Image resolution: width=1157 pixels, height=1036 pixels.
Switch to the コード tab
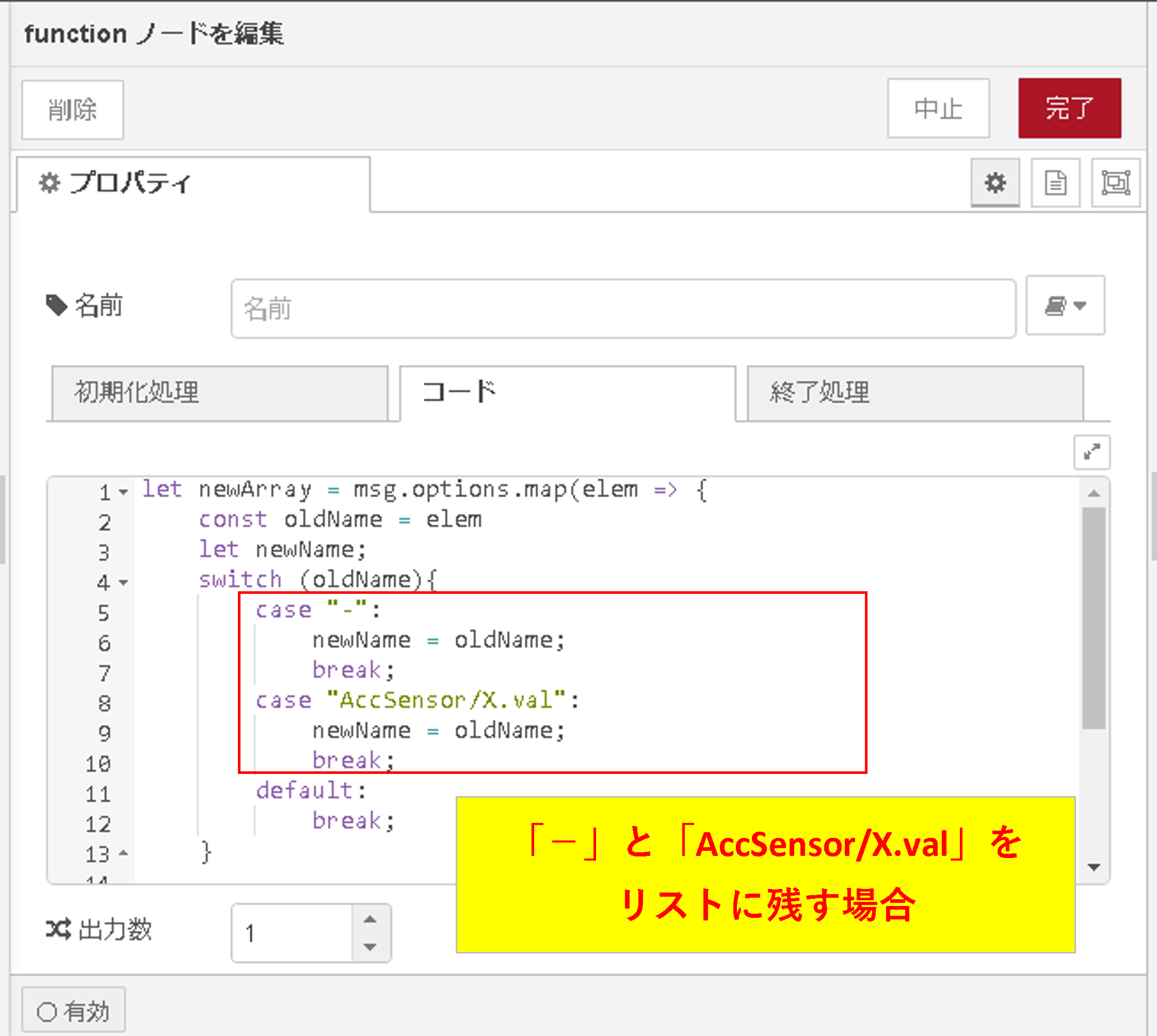(x=568, y=393)
